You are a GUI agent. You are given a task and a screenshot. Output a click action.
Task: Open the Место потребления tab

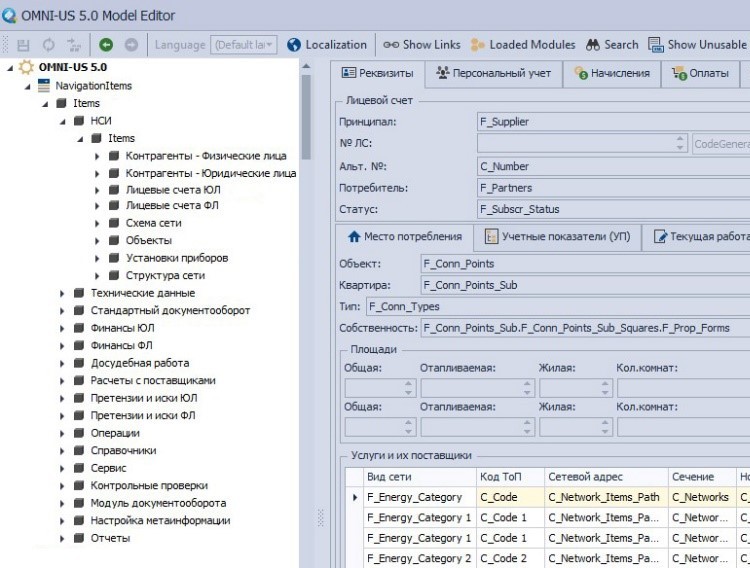click(405, 237)
